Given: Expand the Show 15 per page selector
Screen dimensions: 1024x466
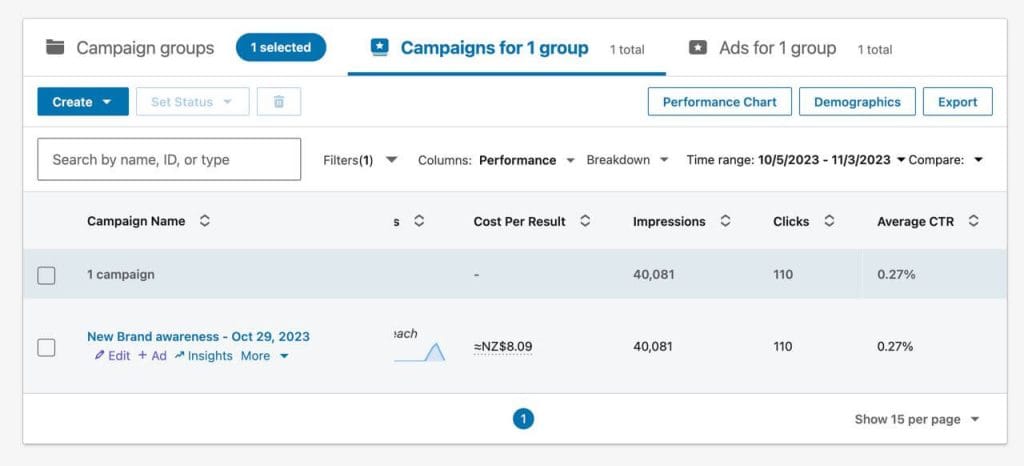Looking at the screenshot, I should 917,420.
